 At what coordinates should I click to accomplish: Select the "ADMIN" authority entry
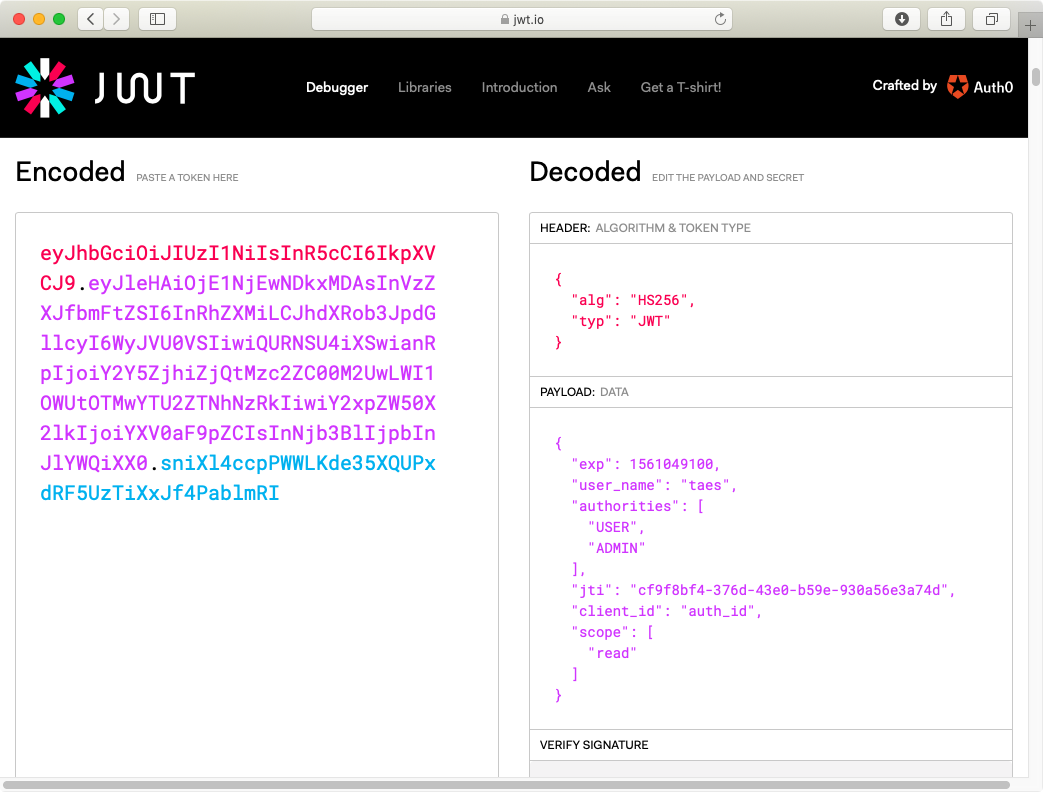tap(617, 549)
